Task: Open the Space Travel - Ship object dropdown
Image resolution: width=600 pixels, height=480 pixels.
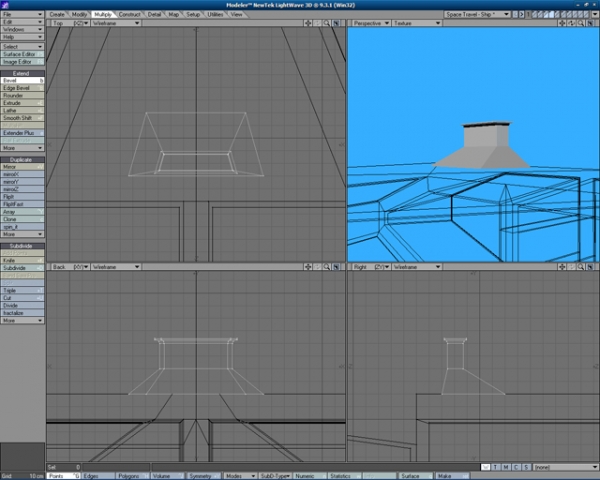Action: tap(477, 14)
